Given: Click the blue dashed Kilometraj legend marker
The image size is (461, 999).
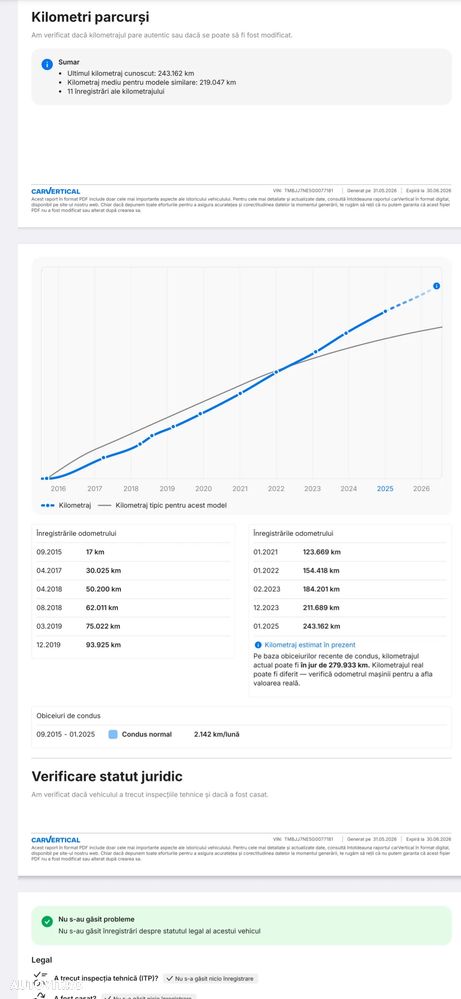Looking at the screenshot, I should point(48,505).
